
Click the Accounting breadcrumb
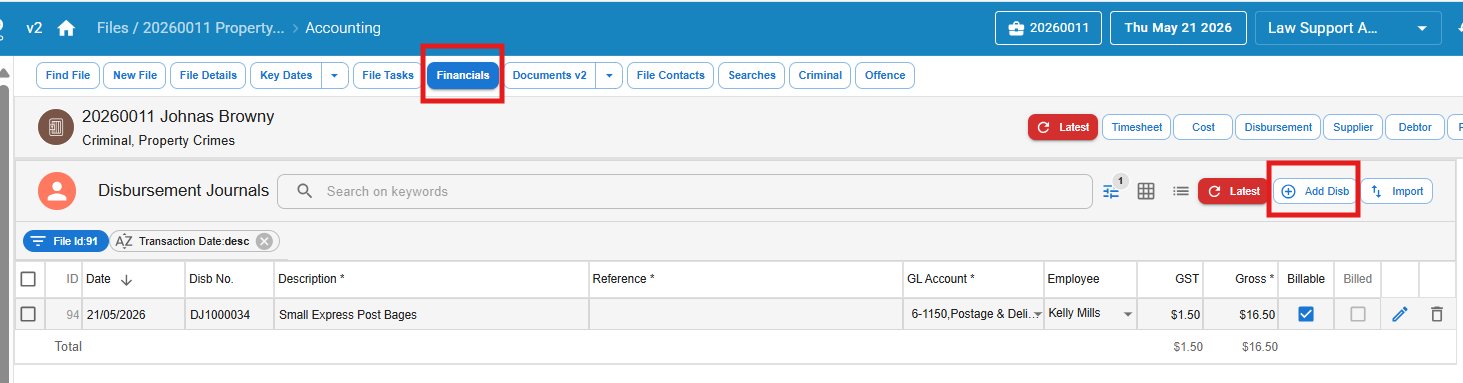tap(343, 28)
